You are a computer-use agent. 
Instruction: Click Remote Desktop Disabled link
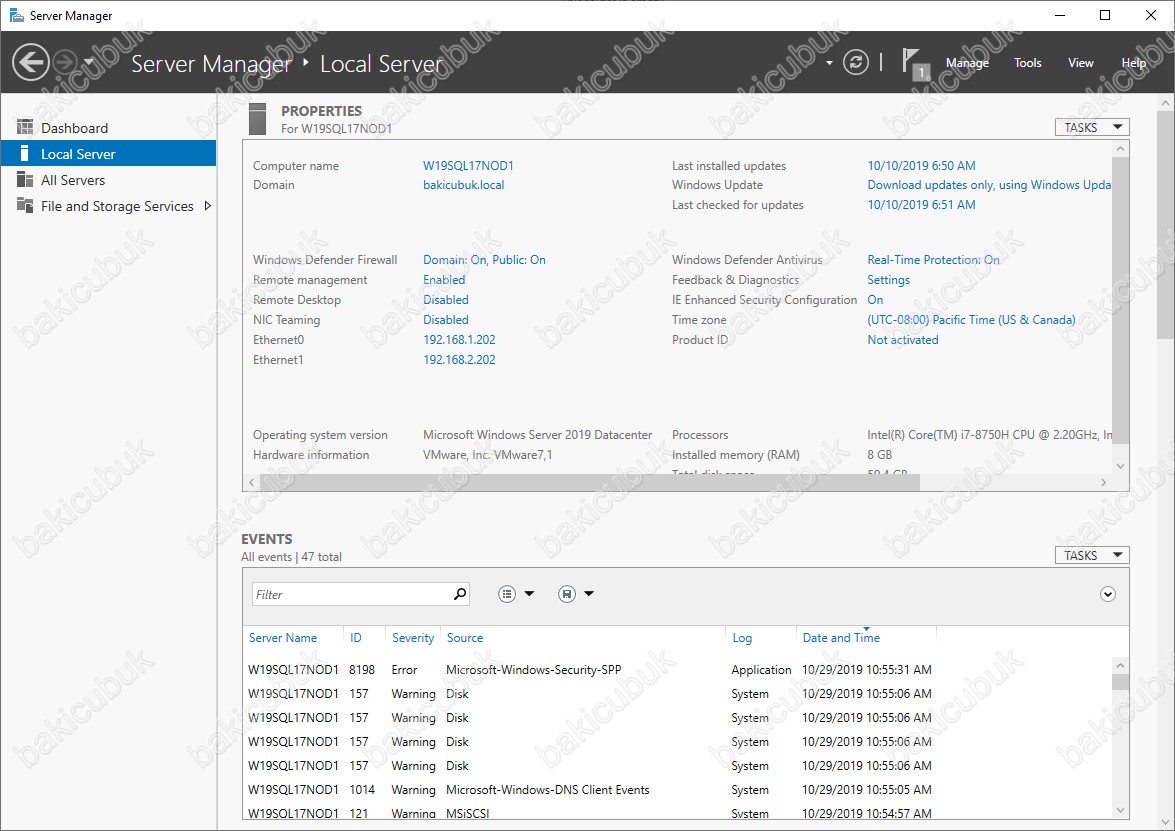coord(445,300)
